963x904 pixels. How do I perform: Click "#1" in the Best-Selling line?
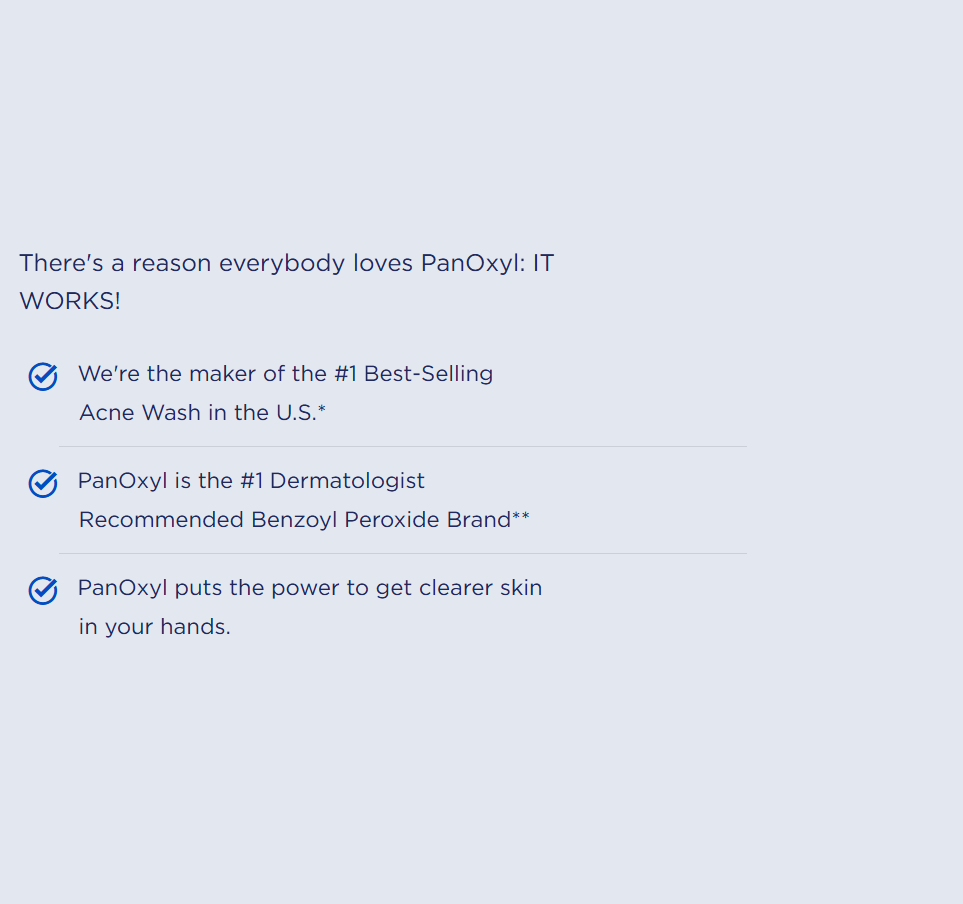click(345, 374)
